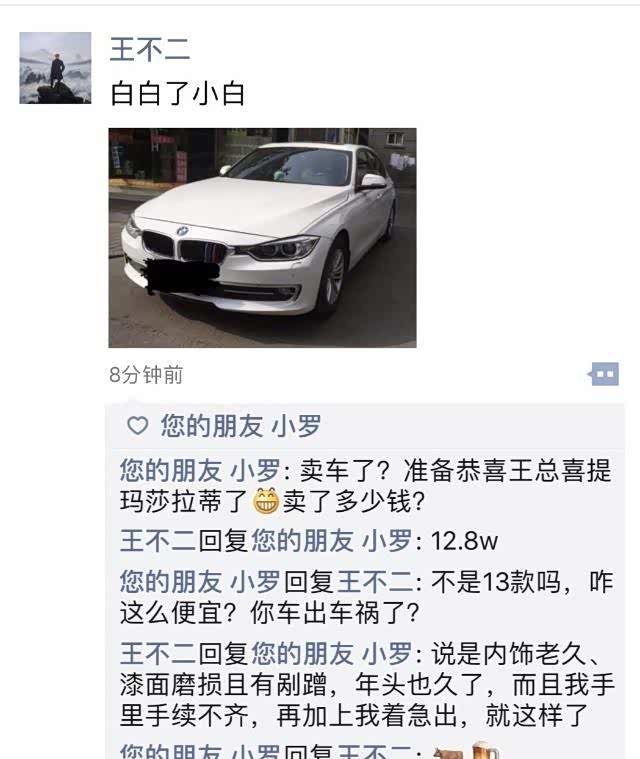Screen dimensions: 640x759
Task: Tap 王不二 name in the 12.8w reply
Action: tap(159, 540)
